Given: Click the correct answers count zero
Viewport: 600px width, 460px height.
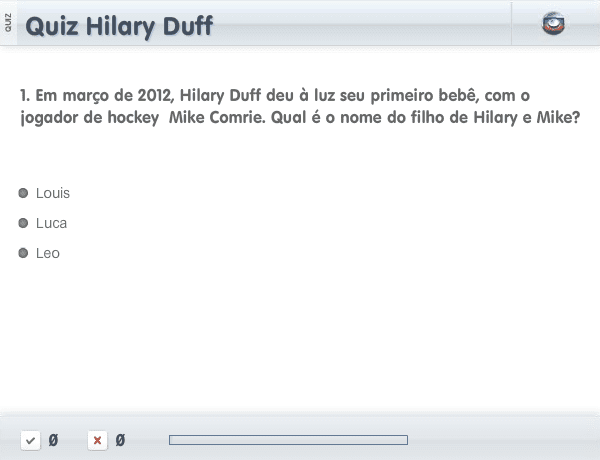Looking at the screenshot, I should click(x=53, y=440).
